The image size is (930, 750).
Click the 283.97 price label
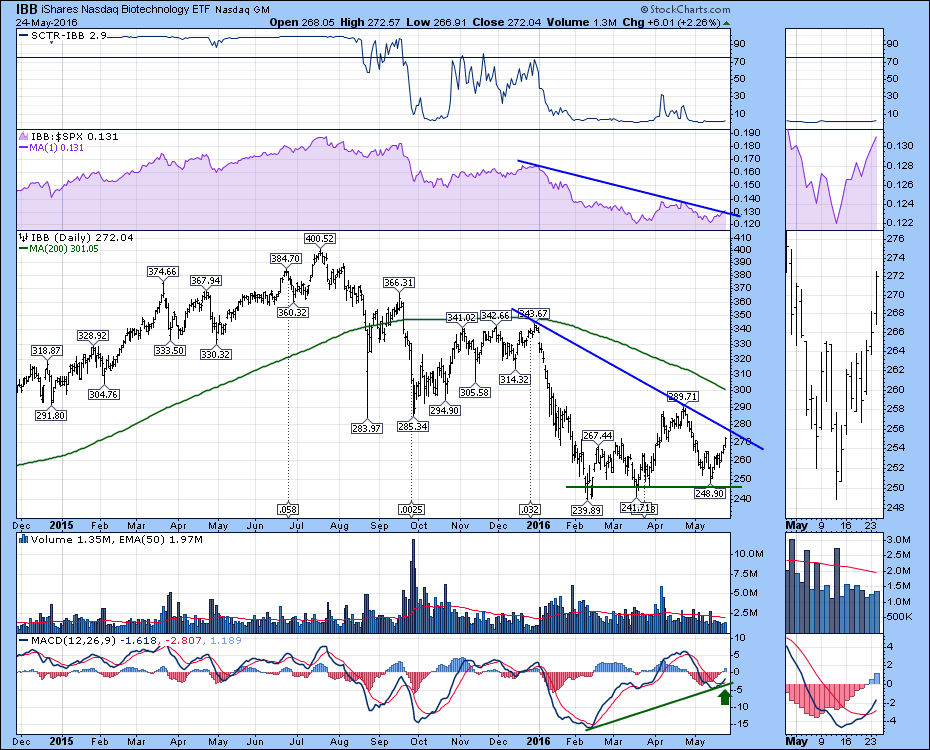point(367,428)
